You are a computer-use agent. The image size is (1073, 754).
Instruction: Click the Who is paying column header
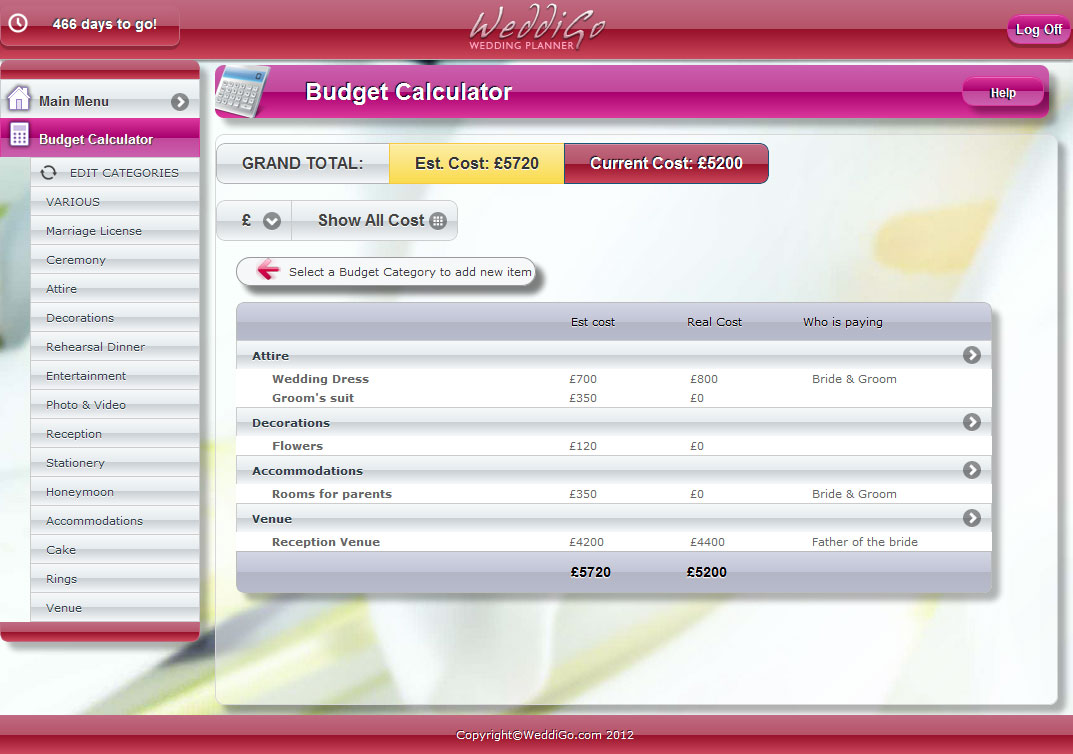842,322
